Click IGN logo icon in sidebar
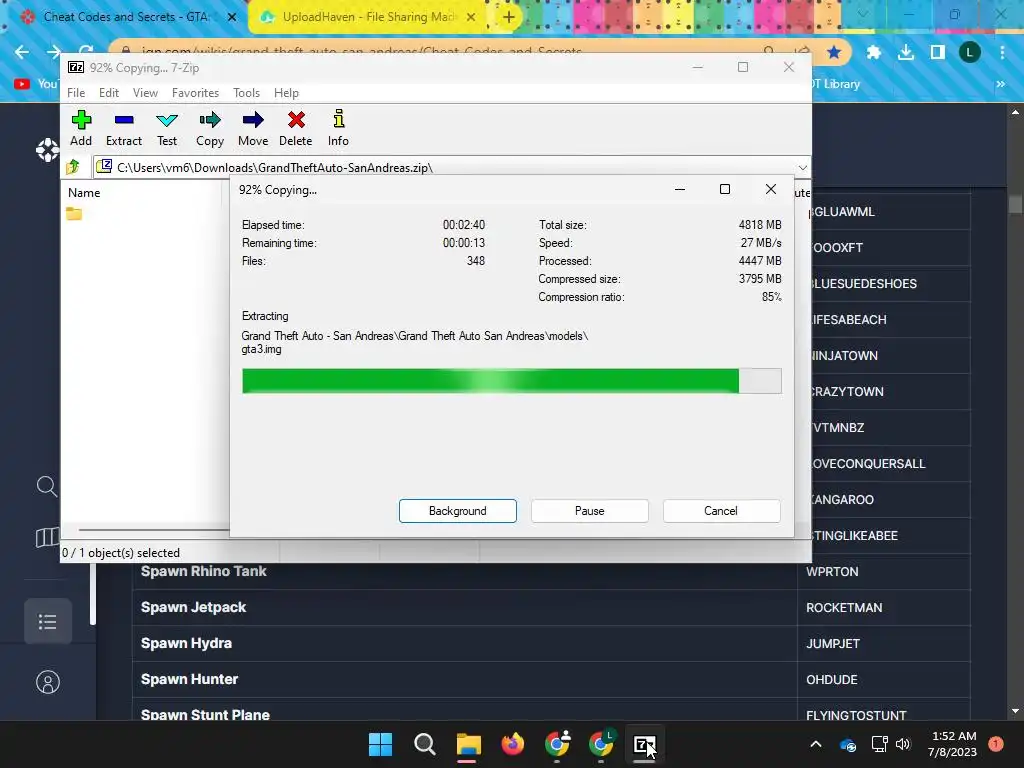Screen dimensions: 1024x768 coord(48,150)
